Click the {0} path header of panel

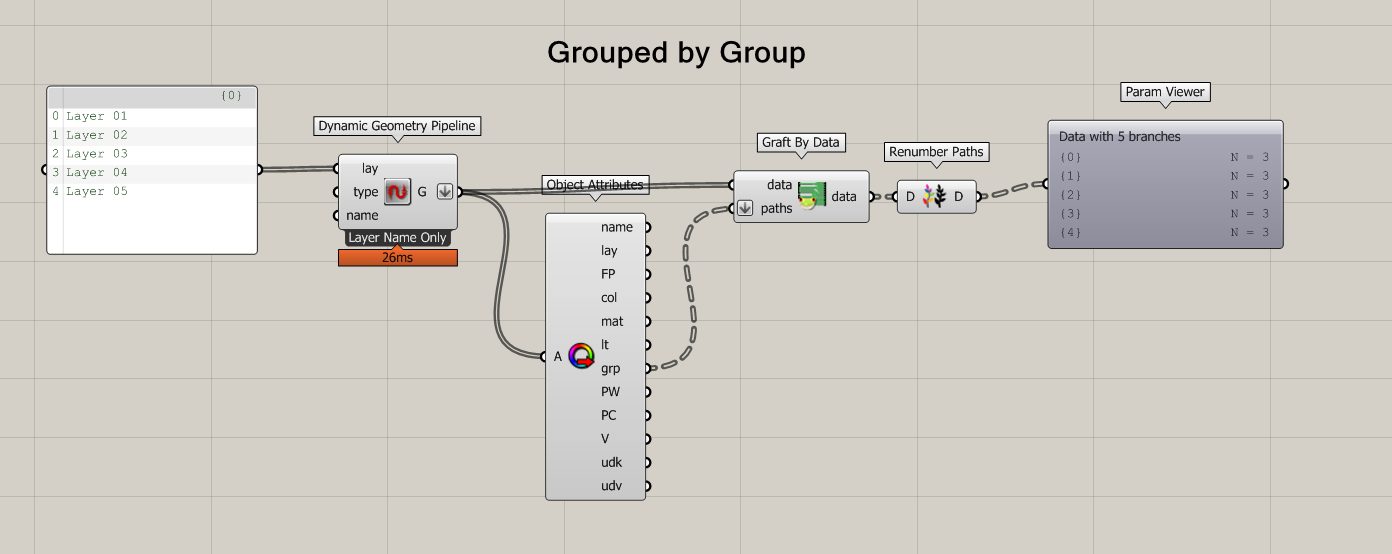click(231, 96)
